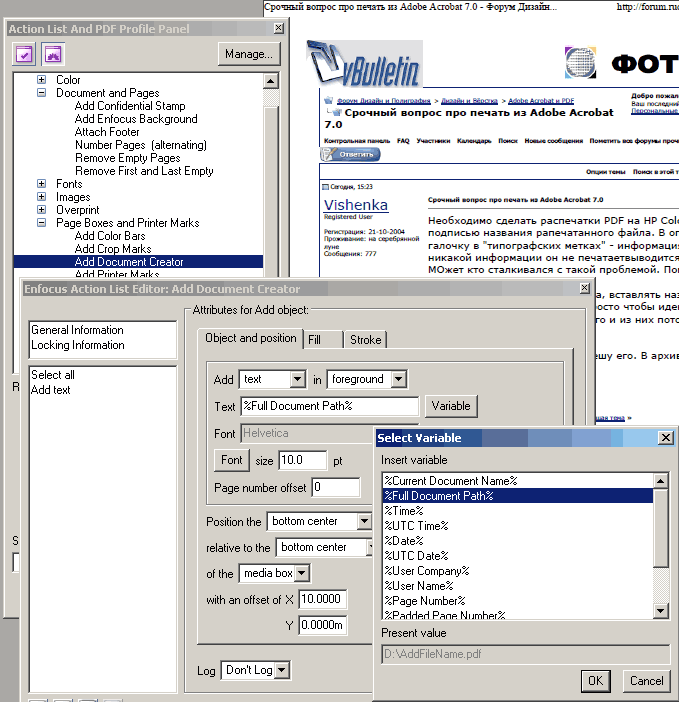Screen dimensions: 679x702
Task: Click the Vishenka username link
Action: pyautogui.click(x=356, y=205)
